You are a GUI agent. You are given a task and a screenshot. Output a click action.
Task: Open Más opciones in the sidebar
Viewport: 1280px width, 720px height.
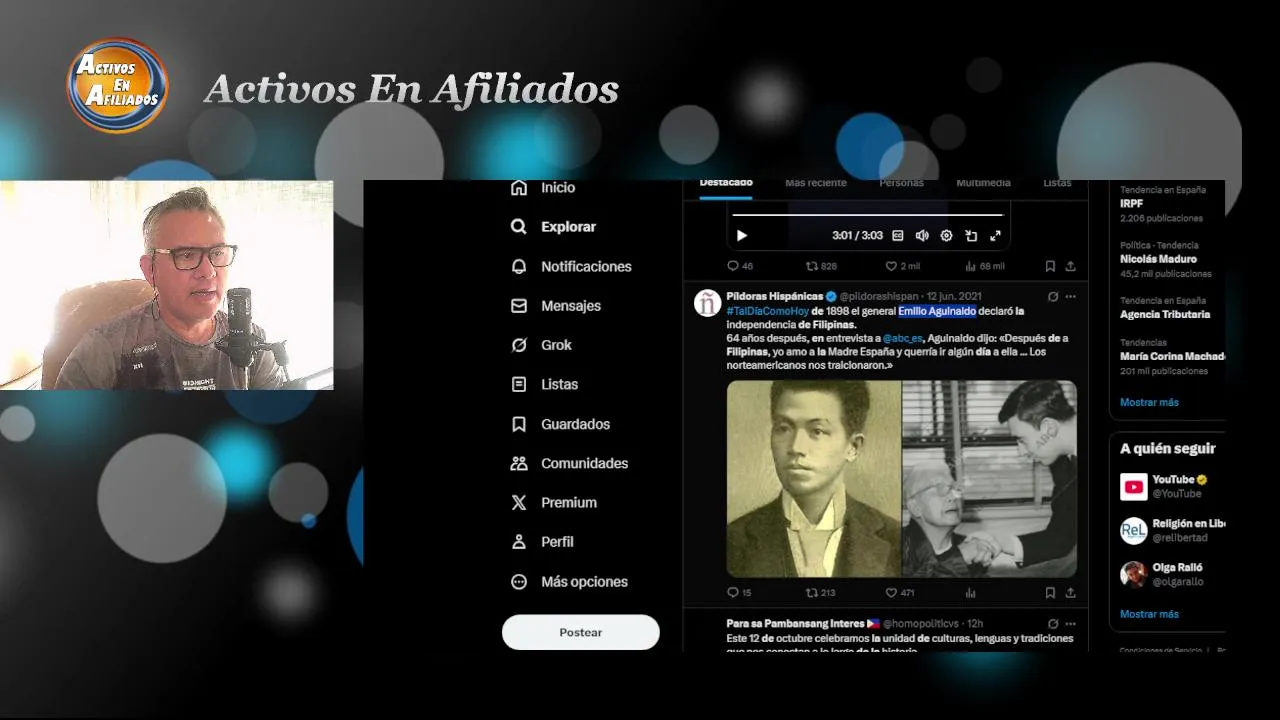point(569,582)
